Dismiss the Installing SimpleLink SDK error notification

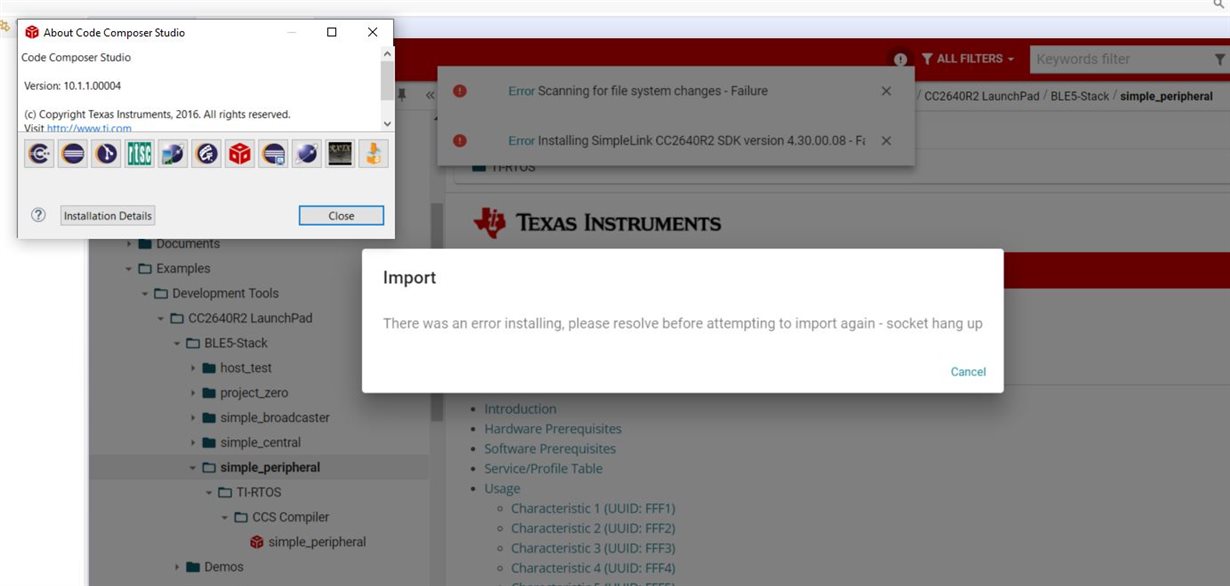coord(886,141)
